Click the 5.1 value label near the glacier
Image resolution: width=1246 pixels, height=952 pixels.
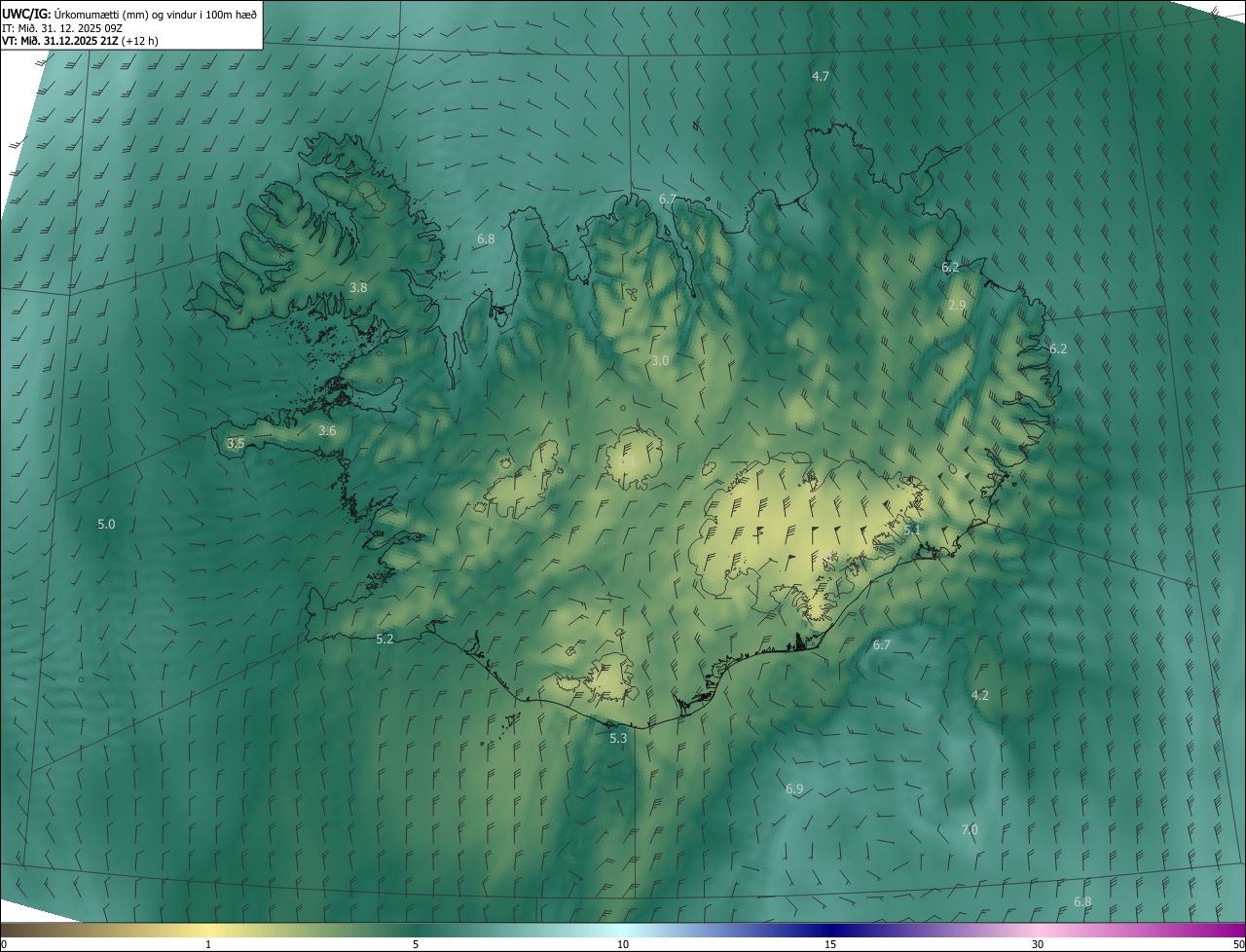pyautogui.click(x=912, y=530)
